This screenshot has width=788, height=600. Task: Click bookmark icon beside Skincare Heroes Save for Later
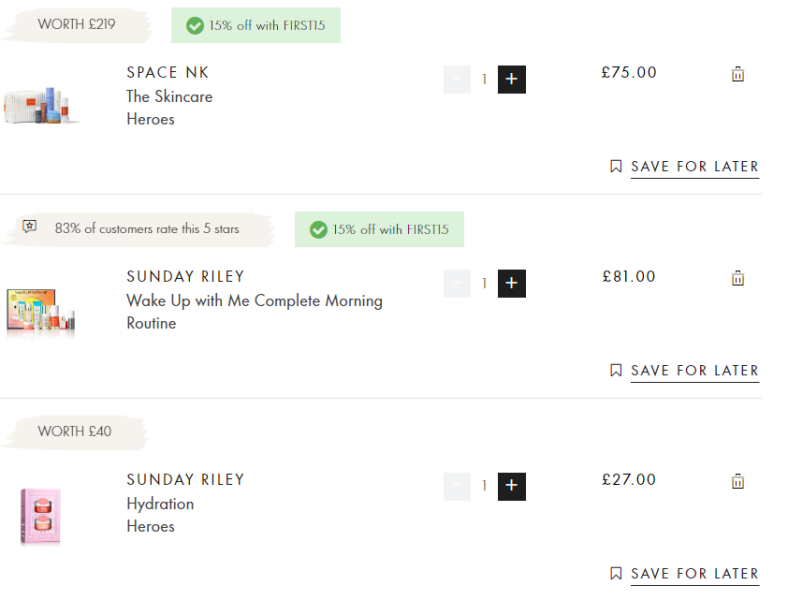[x=616, y=166]
